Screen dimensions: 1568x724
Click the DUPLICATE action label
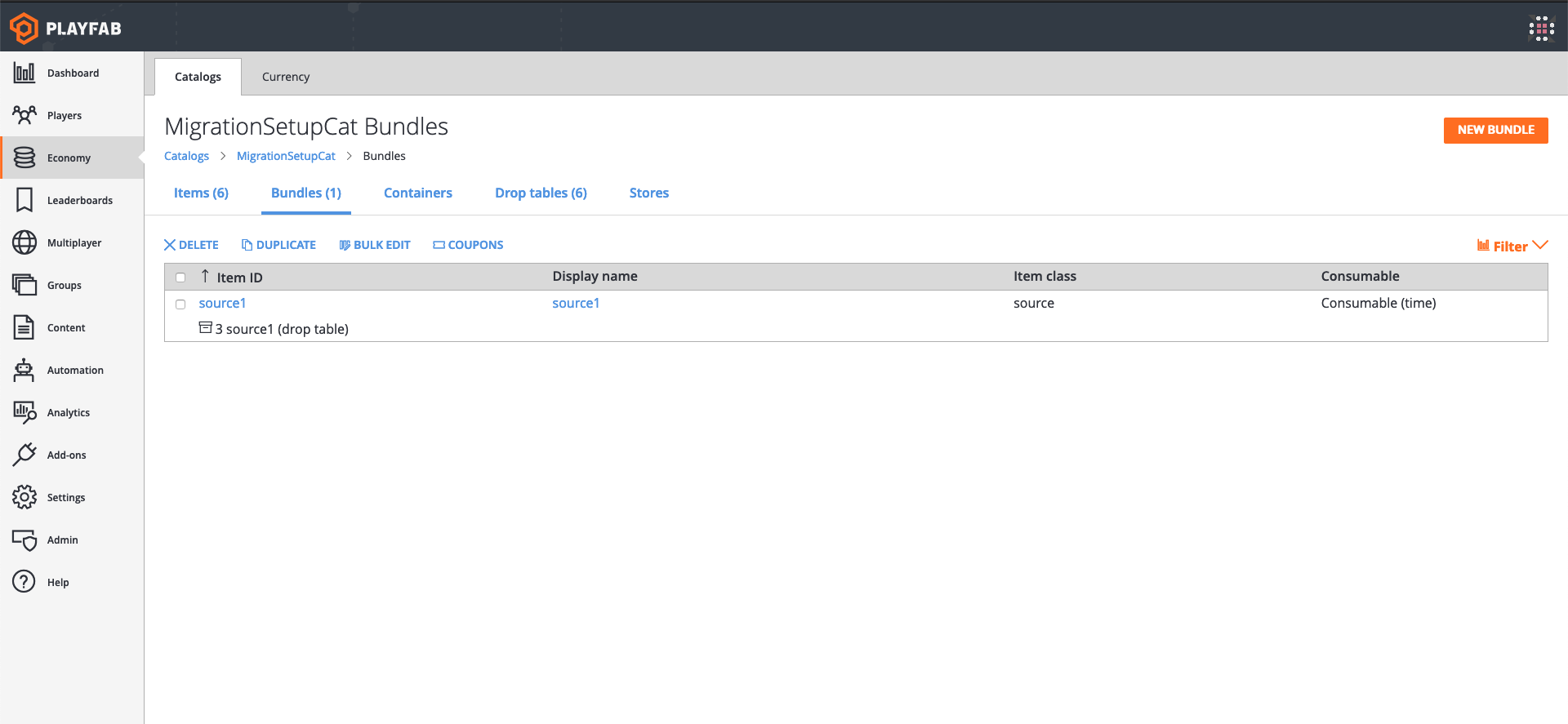(286, 245)
